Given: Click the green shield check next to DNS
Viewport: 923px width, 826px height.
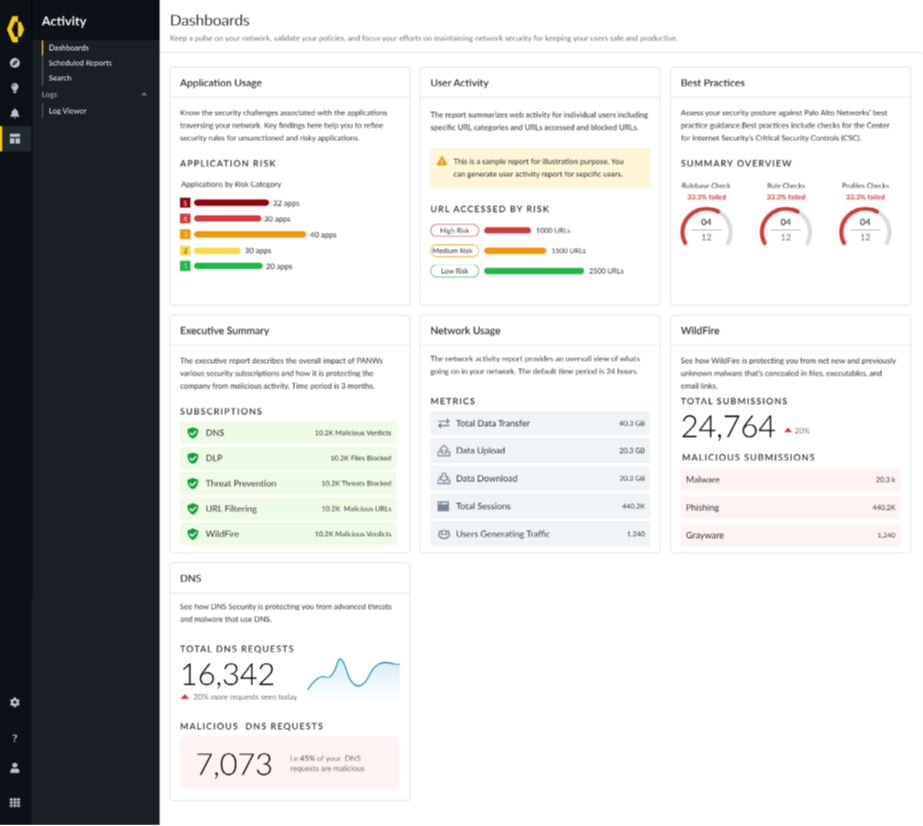Looking at the screenshot, I should pos(193,433).
